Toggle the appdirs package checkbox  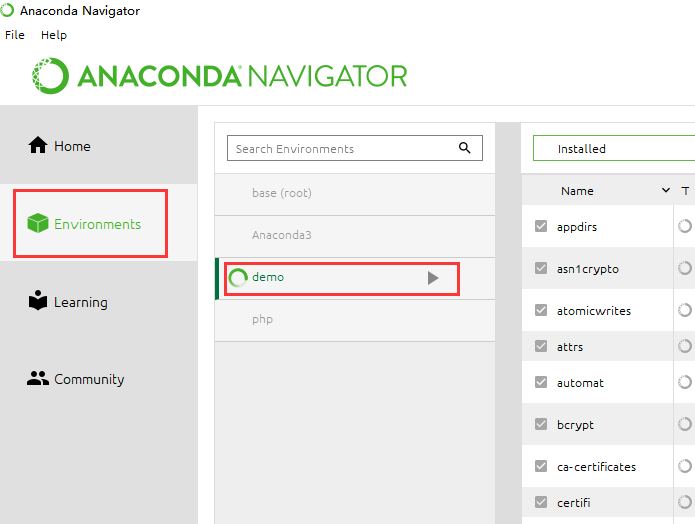click(x=541, y=226)
